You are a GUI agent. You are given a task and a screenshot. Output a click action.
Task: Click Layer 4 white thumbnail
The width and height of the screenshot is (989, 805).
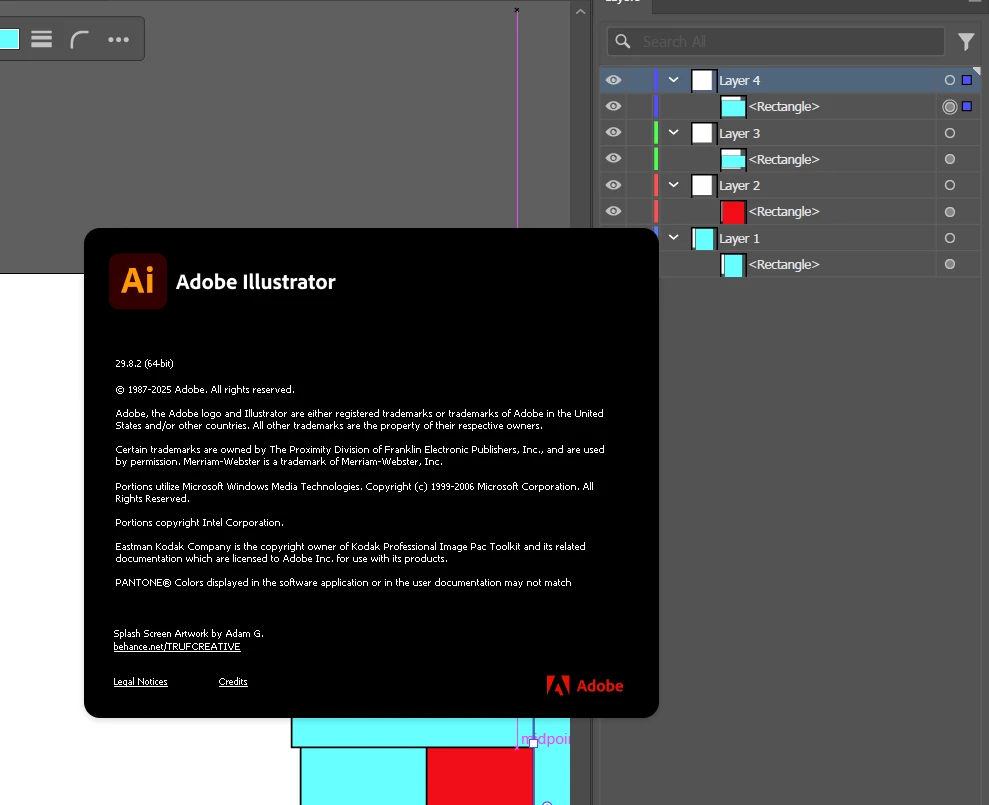703,81
